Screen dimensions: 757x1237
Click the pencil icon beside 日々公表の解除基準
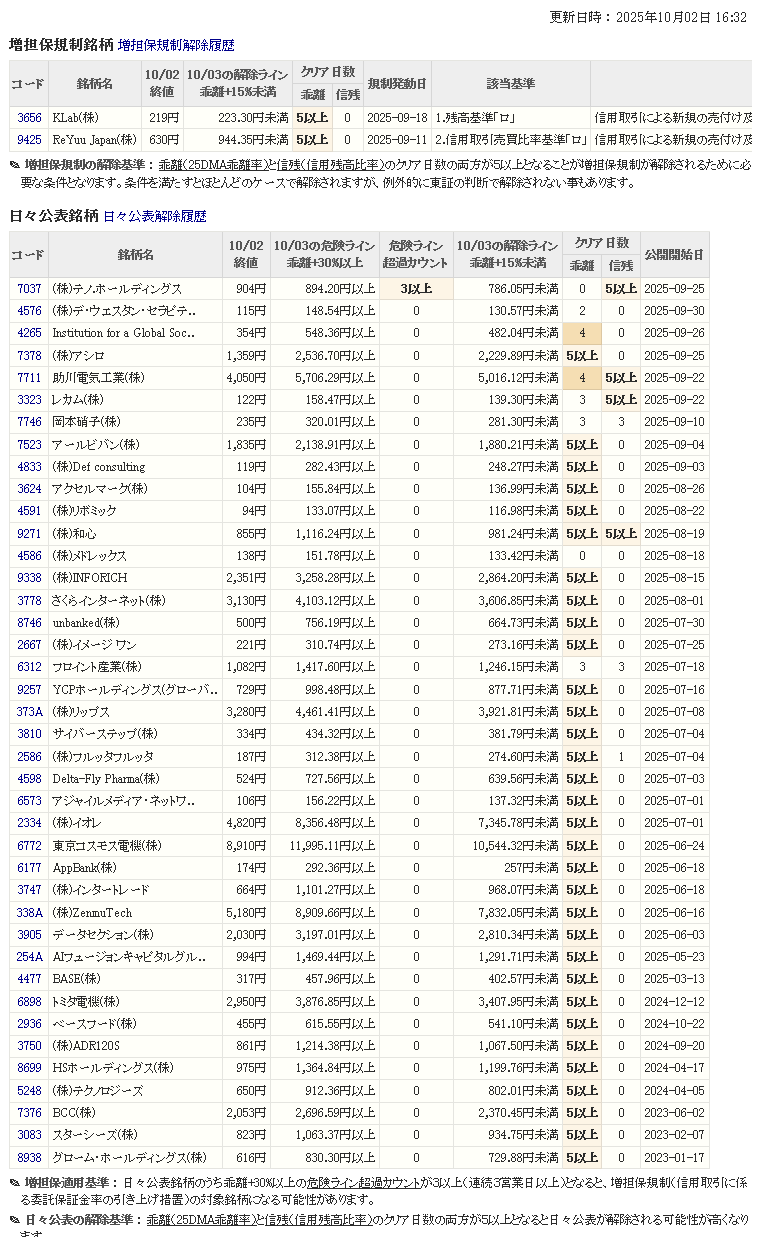[15, 1220]
